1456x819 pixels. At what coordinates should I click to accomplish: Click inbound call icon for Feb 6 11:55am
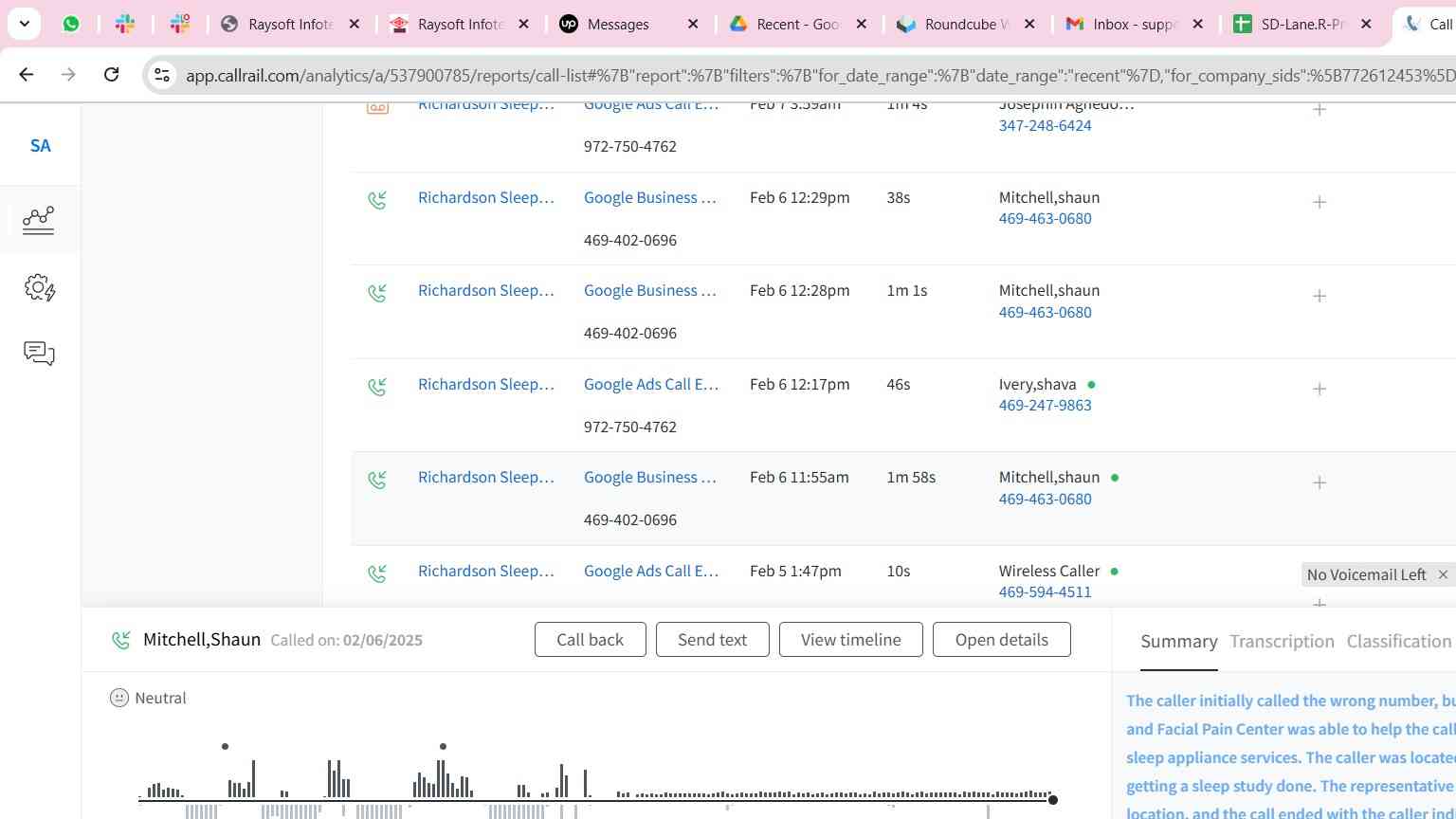377,480
